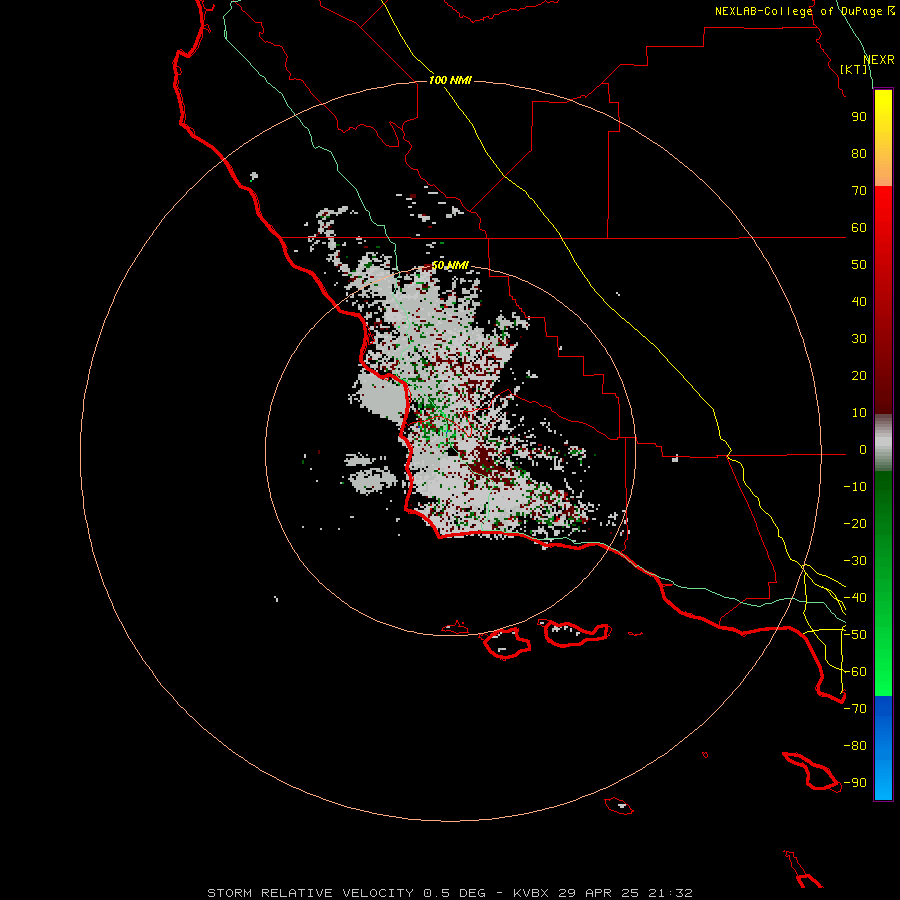Click the -20 value on velocity scale
Screen dimensions: 900x900
(x=855, y=524)
